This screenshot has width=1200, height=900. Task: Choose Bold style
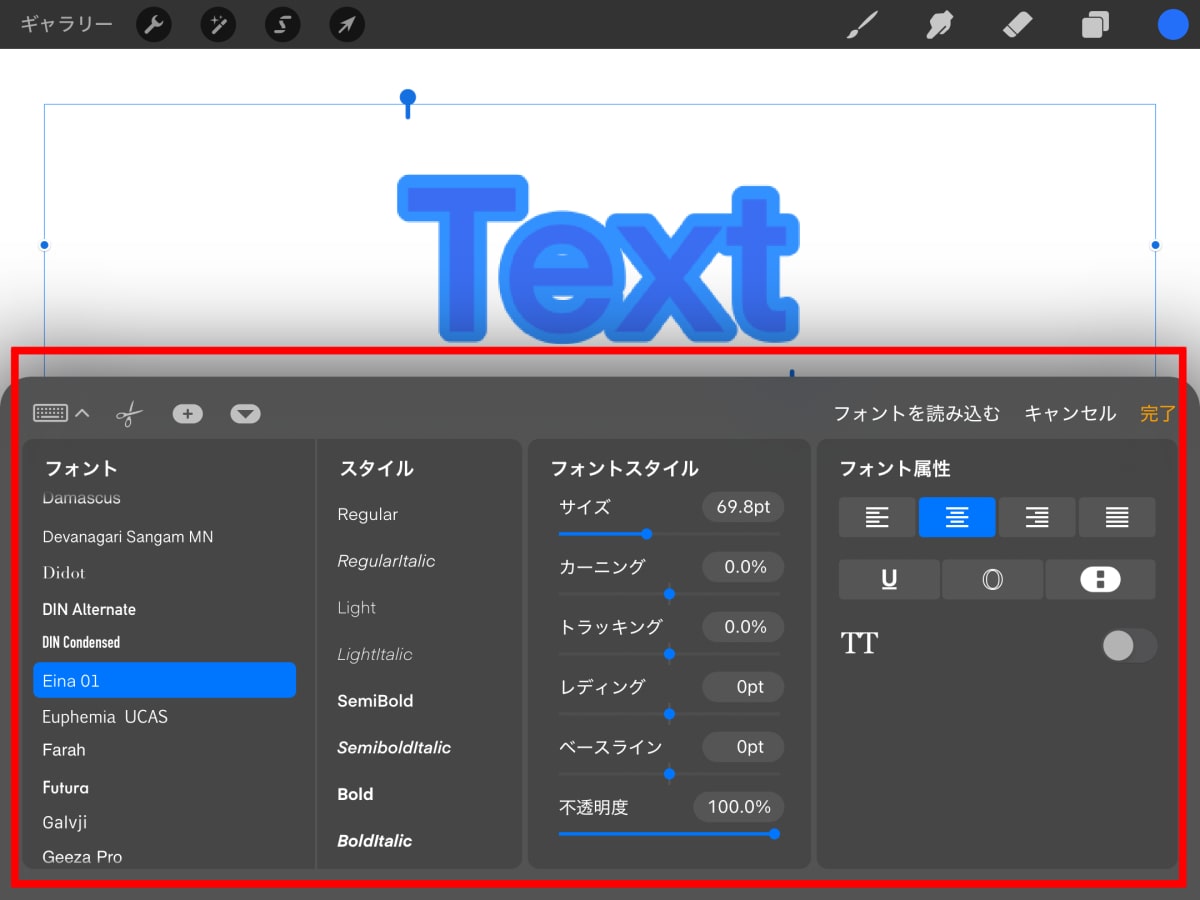coord(355,794)
